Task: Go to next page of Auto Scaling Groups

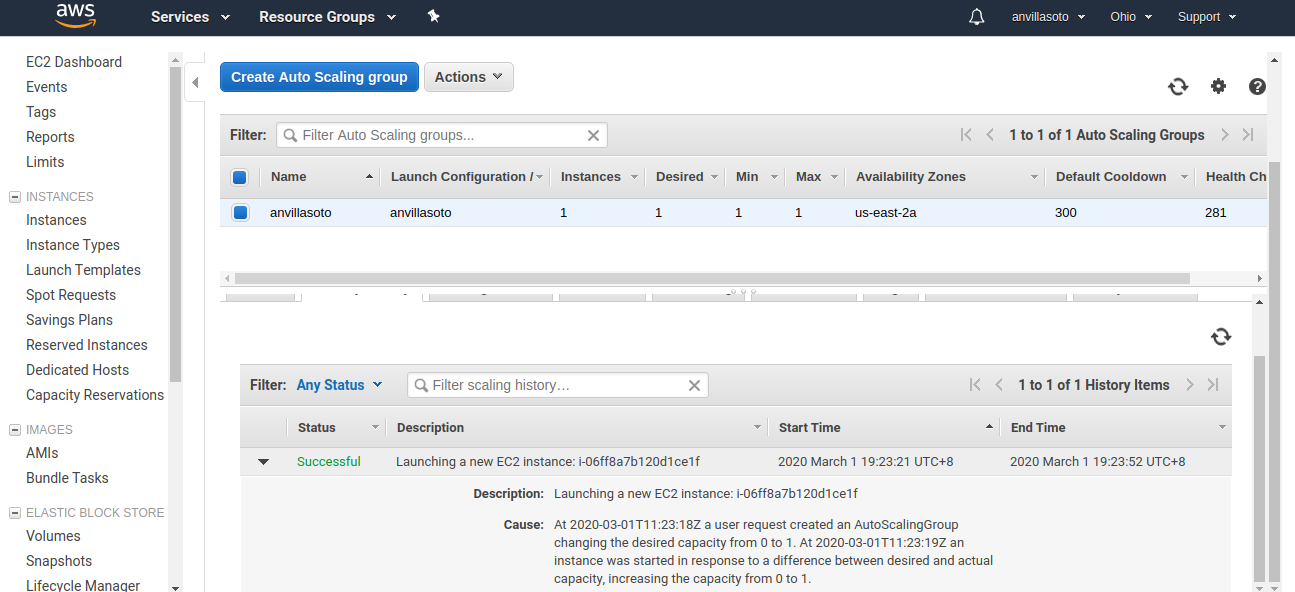Action: point(1225,135)
